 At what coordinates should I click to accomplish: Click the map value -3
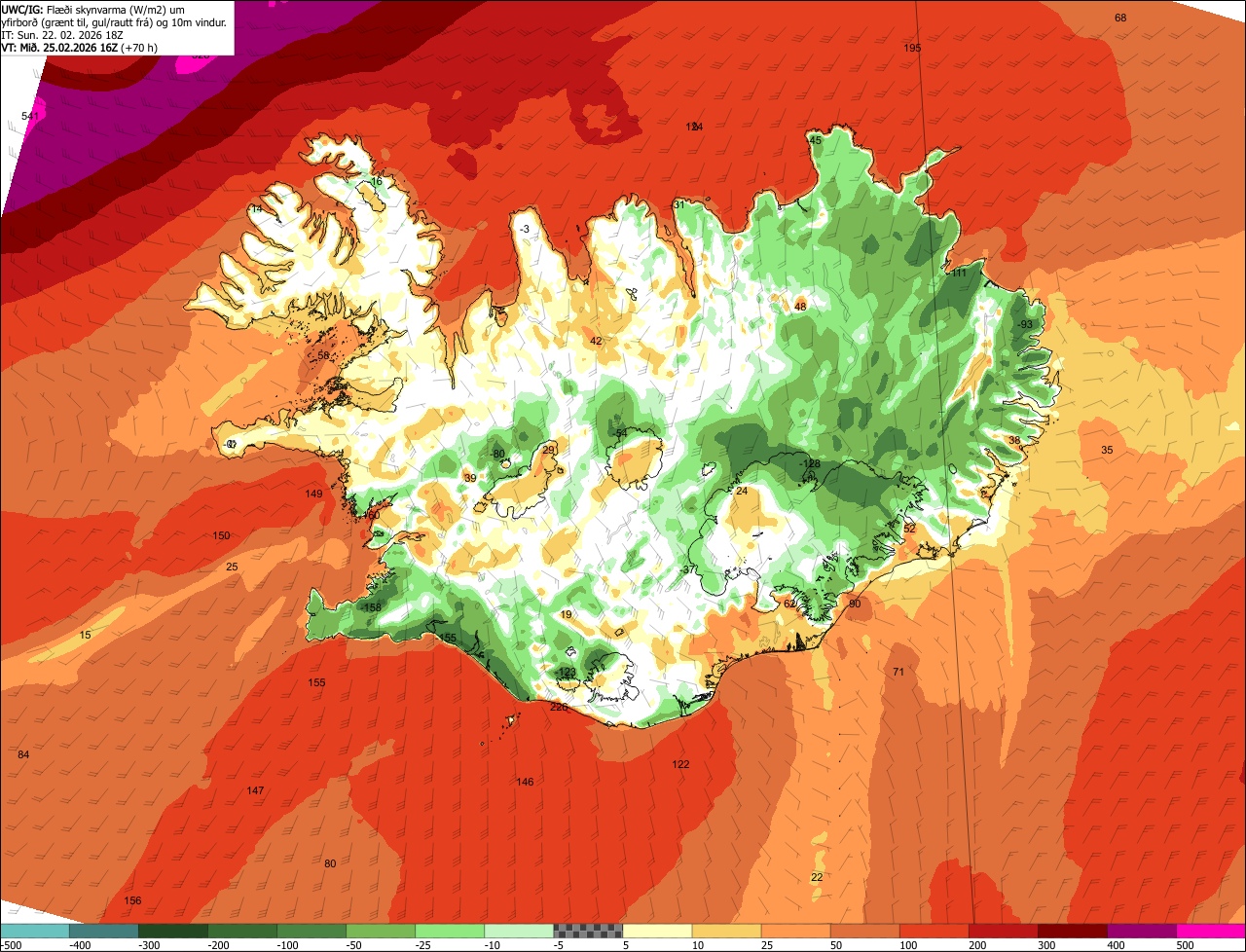pos(525,229)
